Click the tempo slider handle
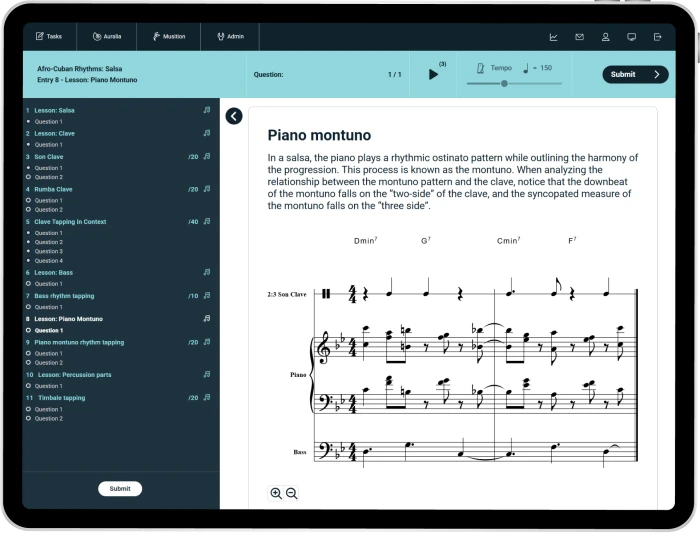Screen dimensions: 700x536 coord(504,84)
